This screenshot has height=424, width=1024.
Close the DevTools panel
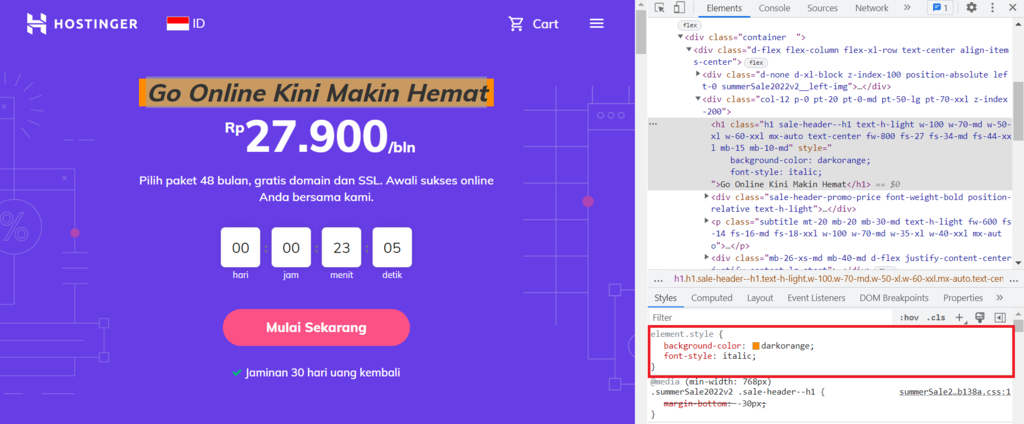coord(1012,8)
